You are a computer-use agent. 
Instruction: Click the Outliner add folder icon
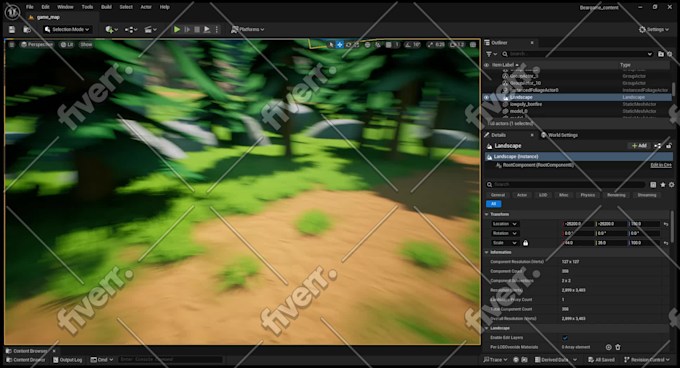[x=661, y=54]
